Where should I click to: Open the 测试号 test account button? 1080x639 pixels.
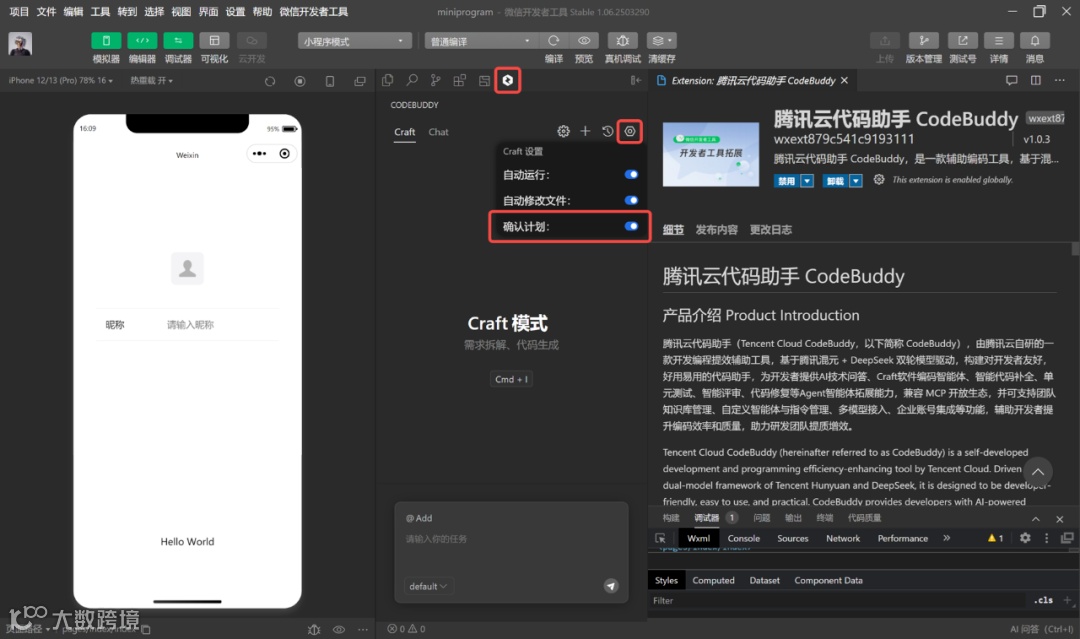point(962,41)
